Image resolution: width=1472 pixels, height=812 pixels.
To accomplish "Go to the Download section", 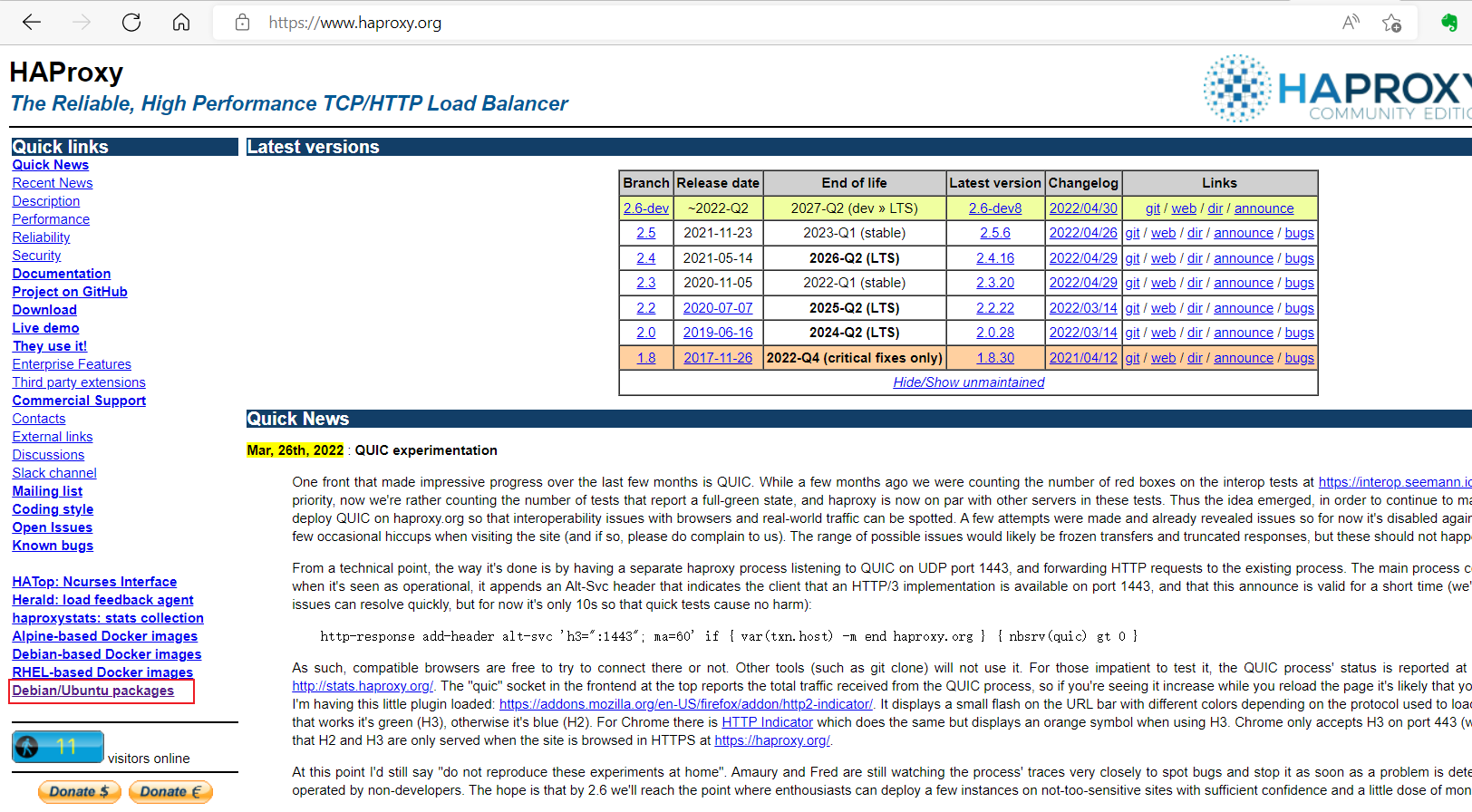I will point(44,310).
